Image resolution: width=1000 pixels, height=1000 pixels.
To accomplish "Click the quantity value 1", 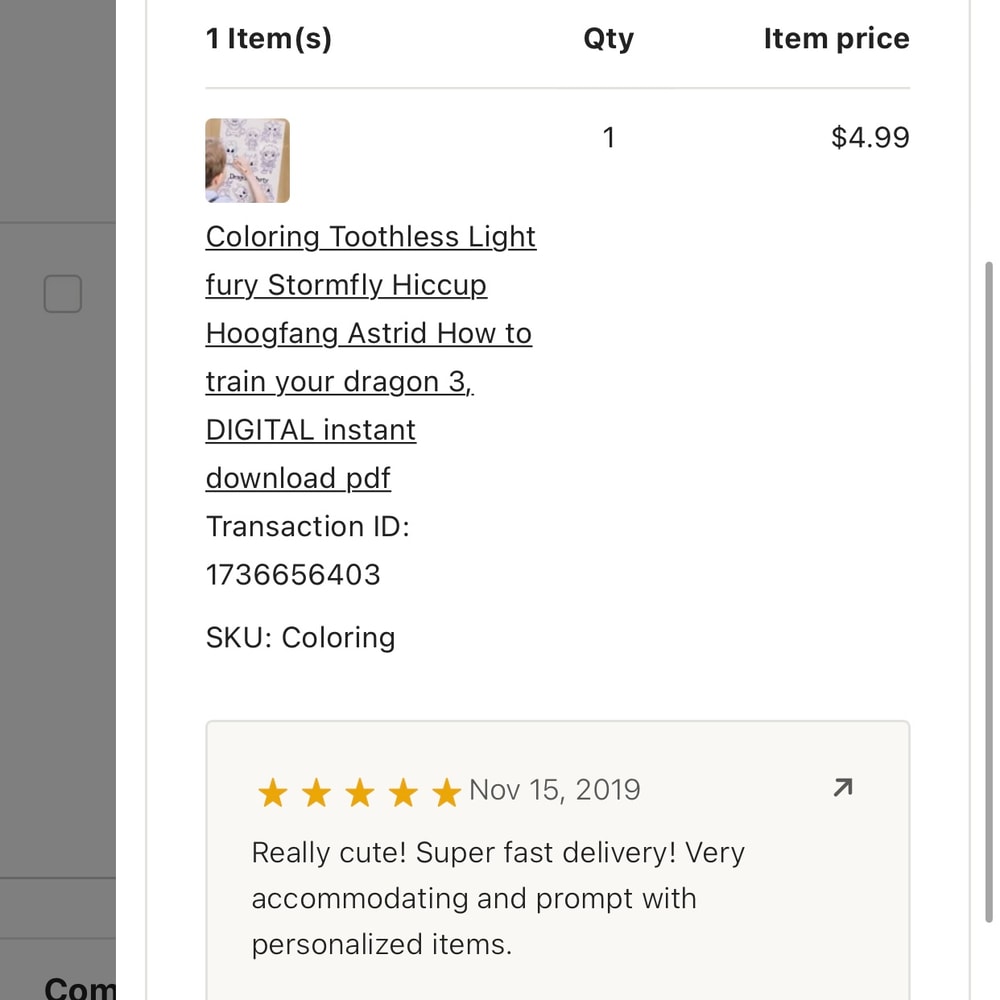I will pyautogui.click(x=608, y=137).
